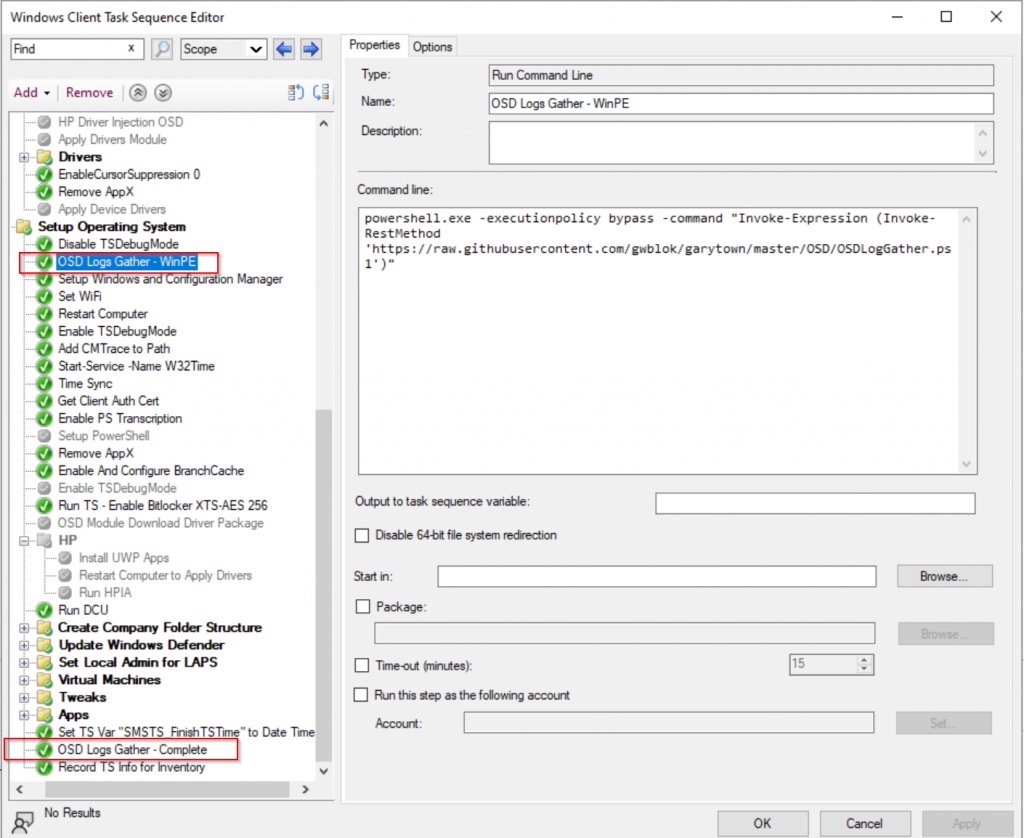Click the green check icon of Set WiFi
The width and height of the screenshot is (1024, 838).
click(44, 297)
